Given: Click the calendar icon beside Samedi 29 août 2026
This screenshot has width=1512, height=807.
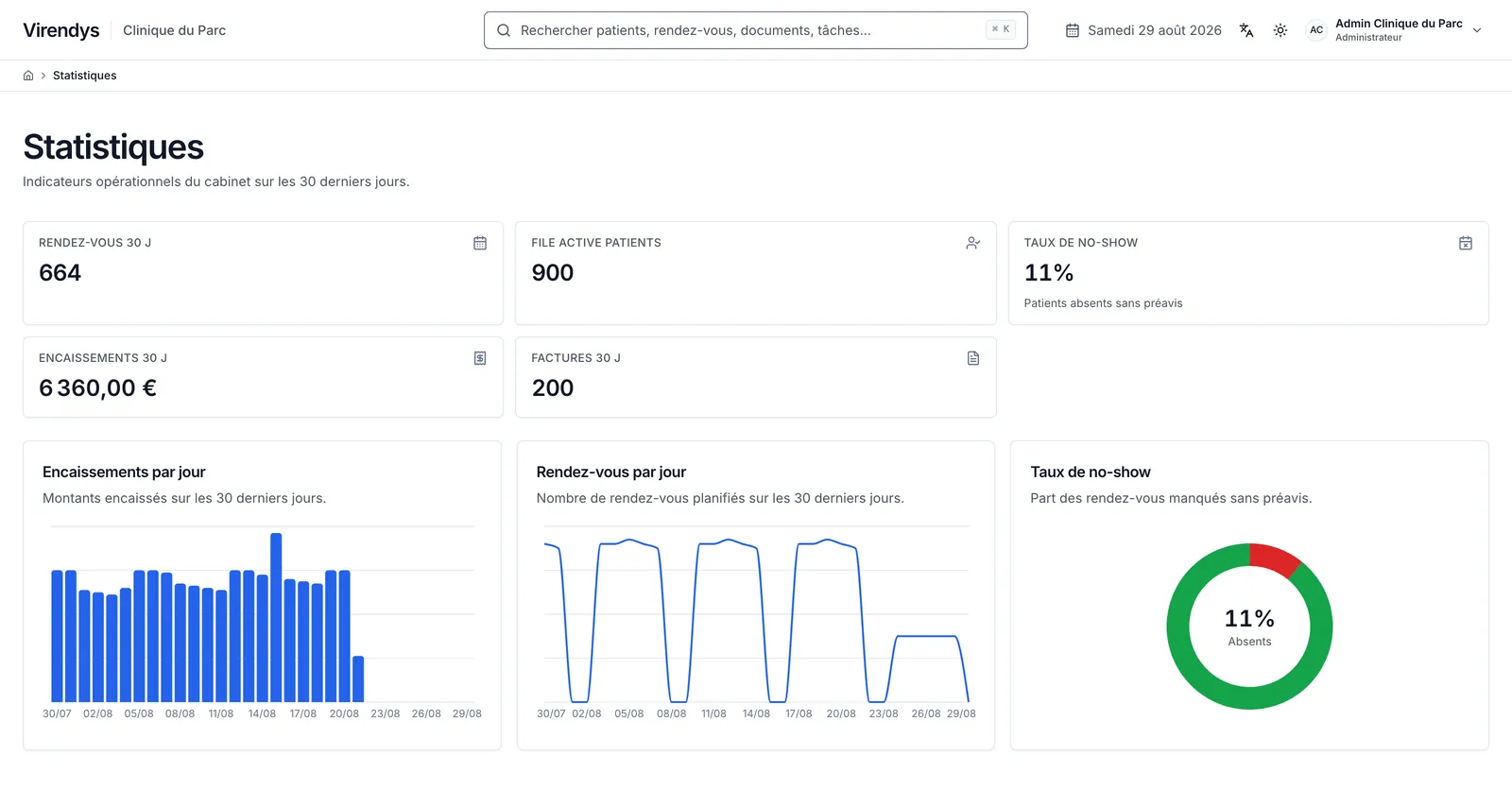Looking at the screenshot, I should [x=1073, y=30].
